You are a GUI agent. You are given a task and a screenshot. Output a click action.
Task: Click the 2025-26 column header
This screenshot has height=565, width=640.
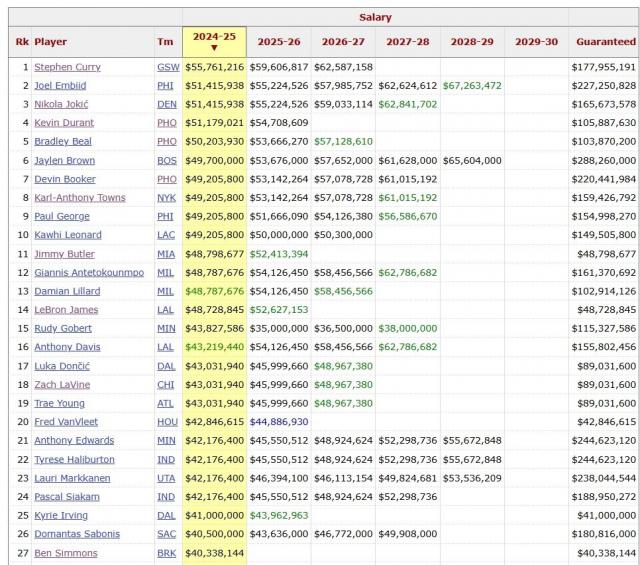pyautogui.click(x=279, y=42)
